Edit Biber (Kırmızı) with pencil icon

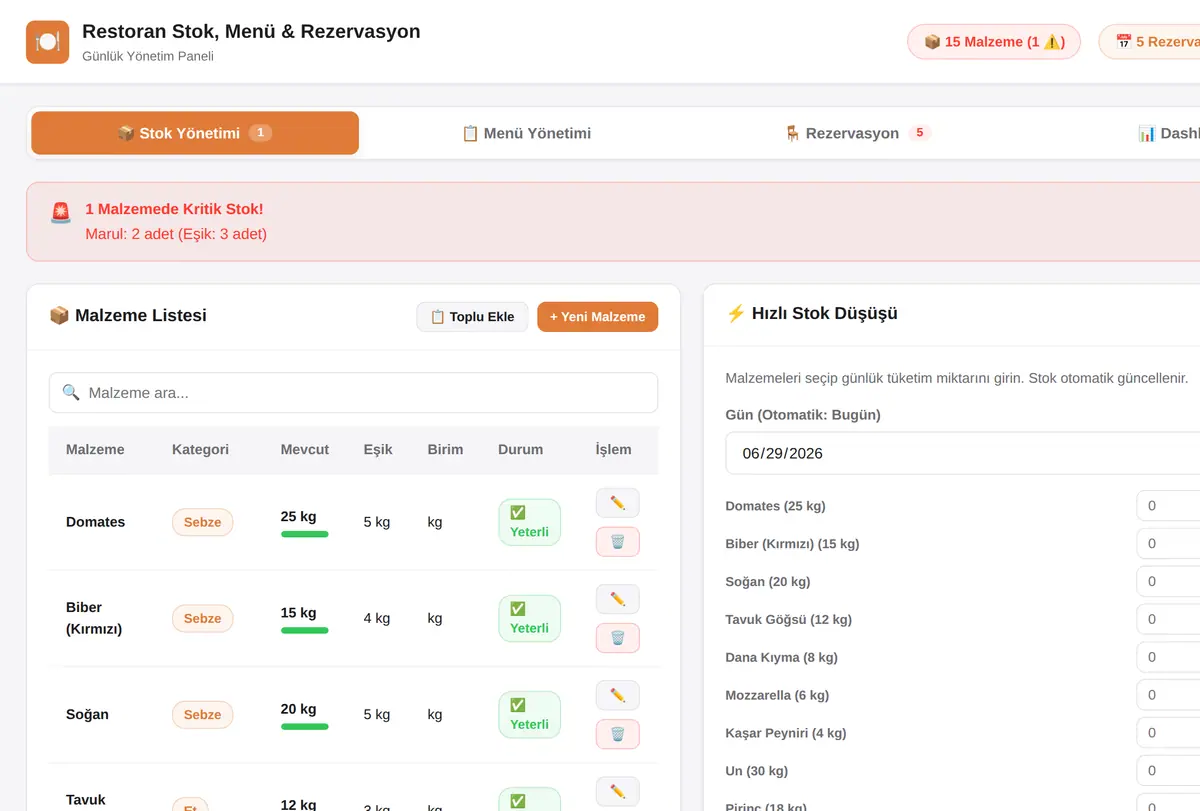[617, 599]
